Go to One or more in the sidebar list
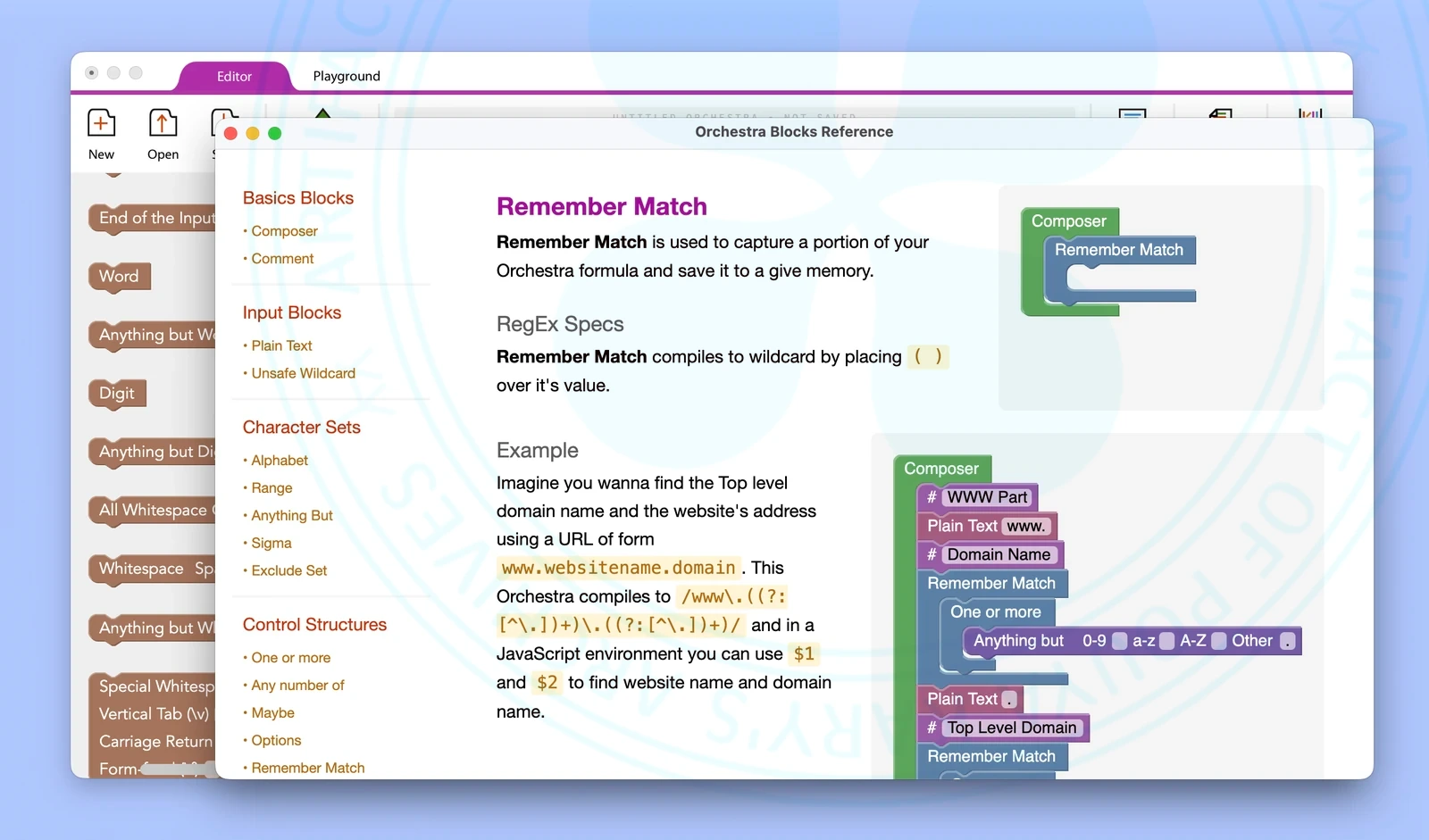This screenshot has width=1429, height=840. click(291, 658)
